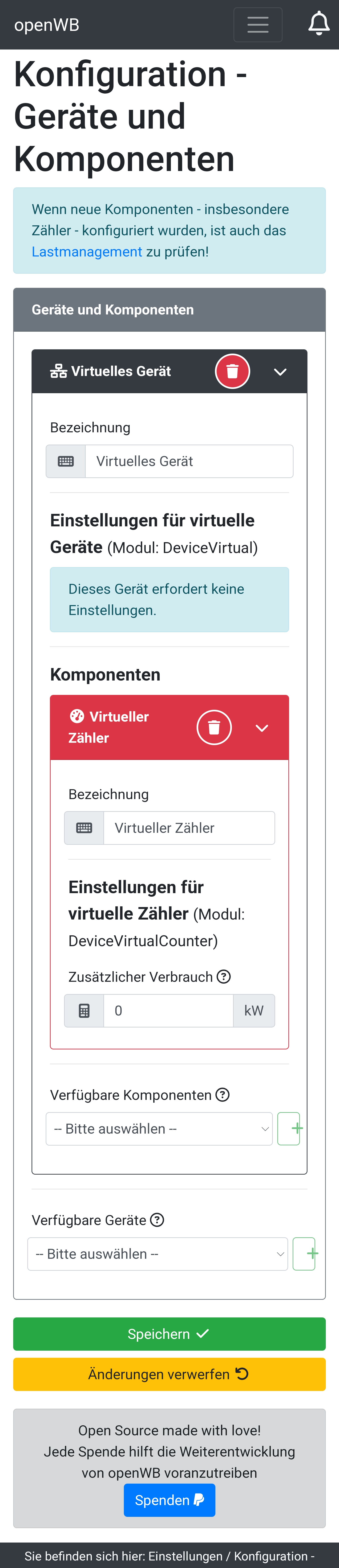
Task: Focus the Zusätzlicher Verbrauch kW field
Action: (x=168, y=1011)
